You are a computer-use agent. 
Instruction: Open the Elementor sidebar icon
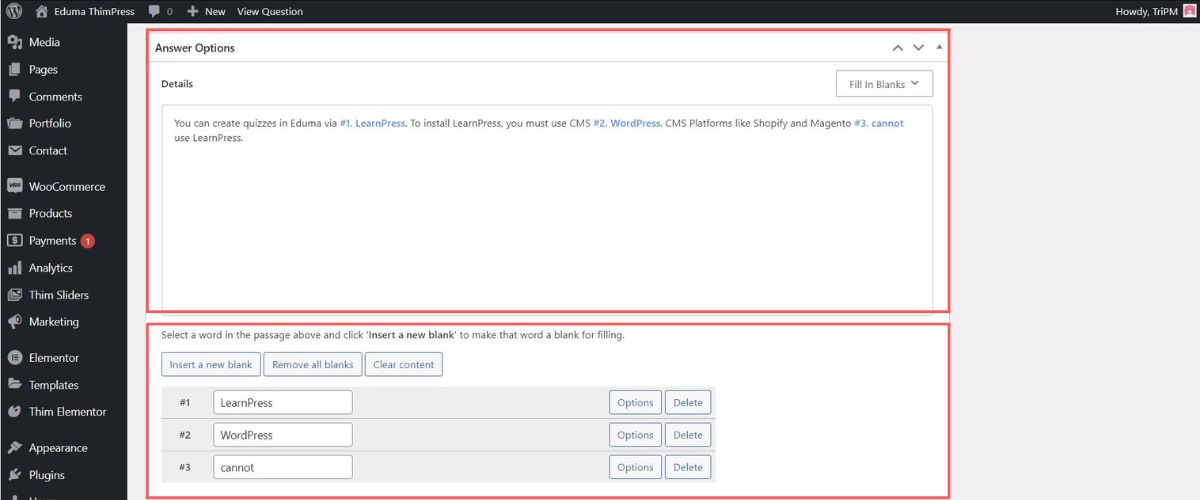[15, 357]
